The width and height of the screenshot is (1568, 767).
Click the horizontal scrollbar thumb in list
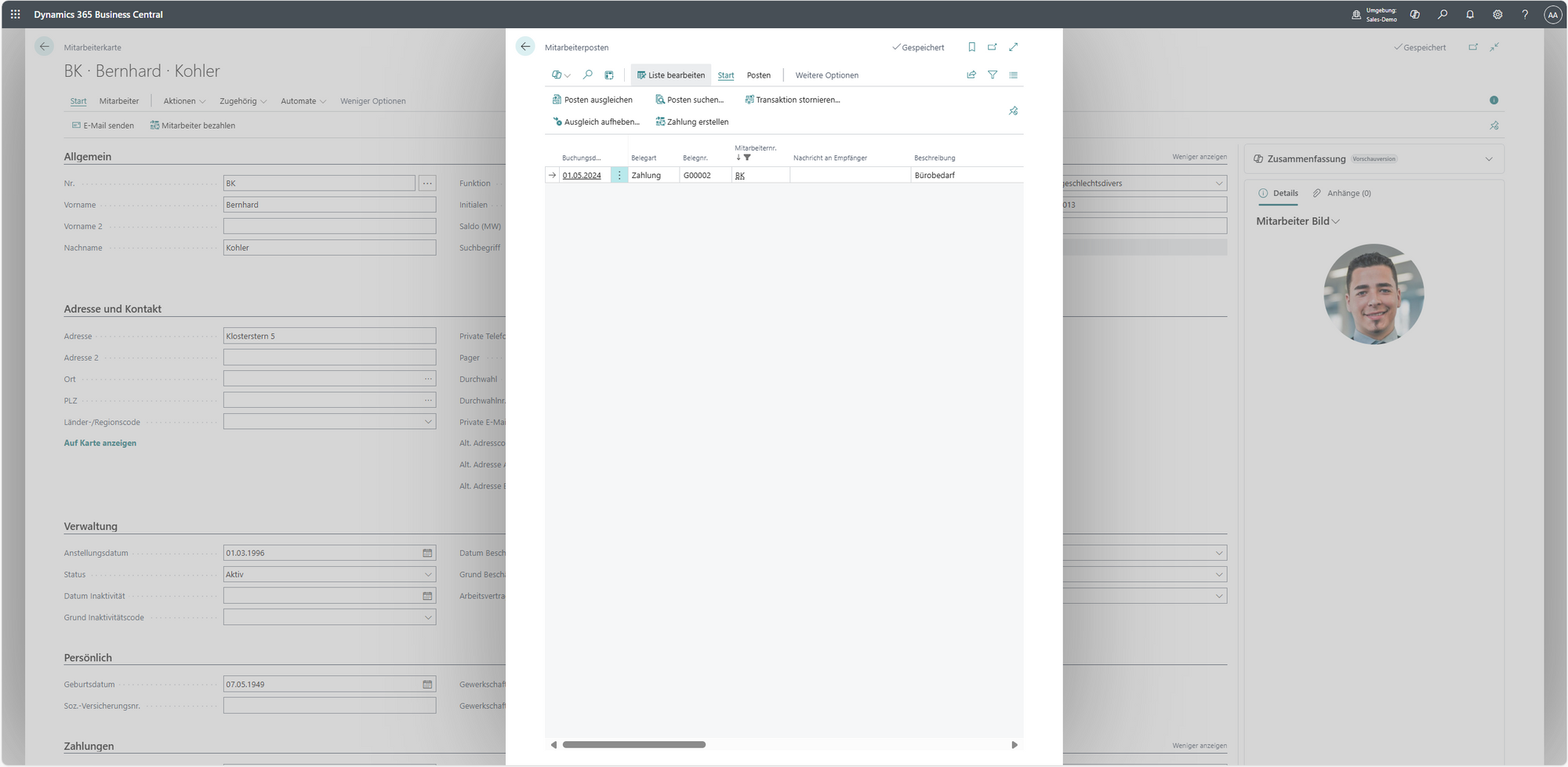633,745
